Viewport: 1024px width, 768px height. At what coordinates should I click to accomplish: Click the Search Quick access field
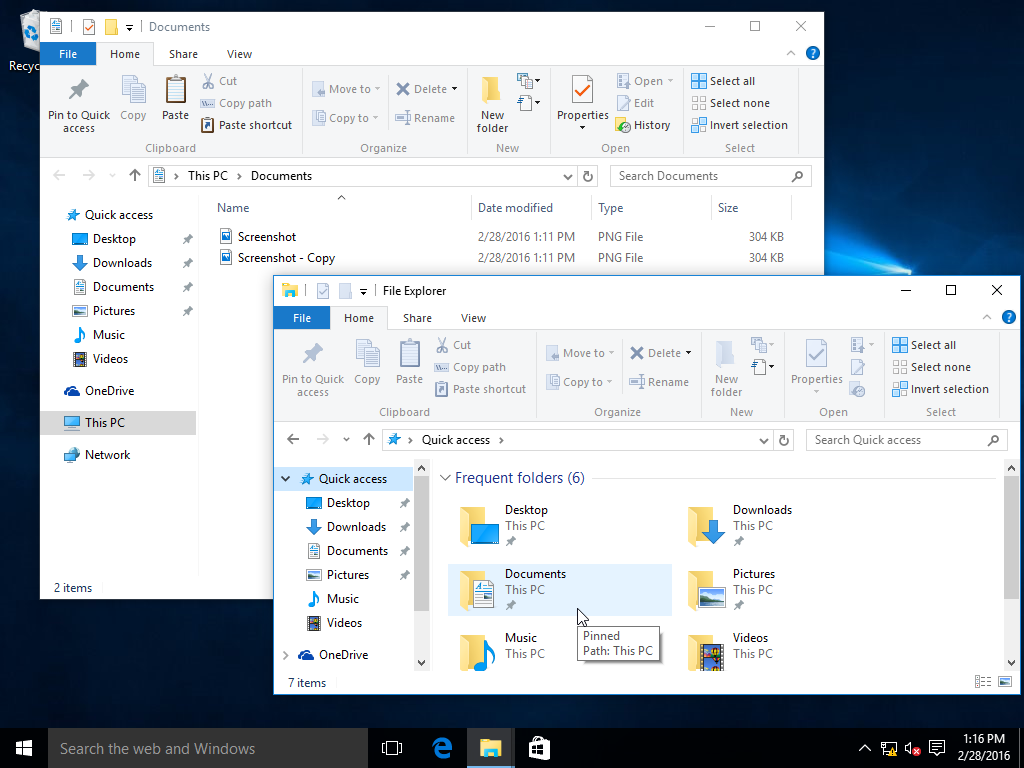[x=906, y=440]
